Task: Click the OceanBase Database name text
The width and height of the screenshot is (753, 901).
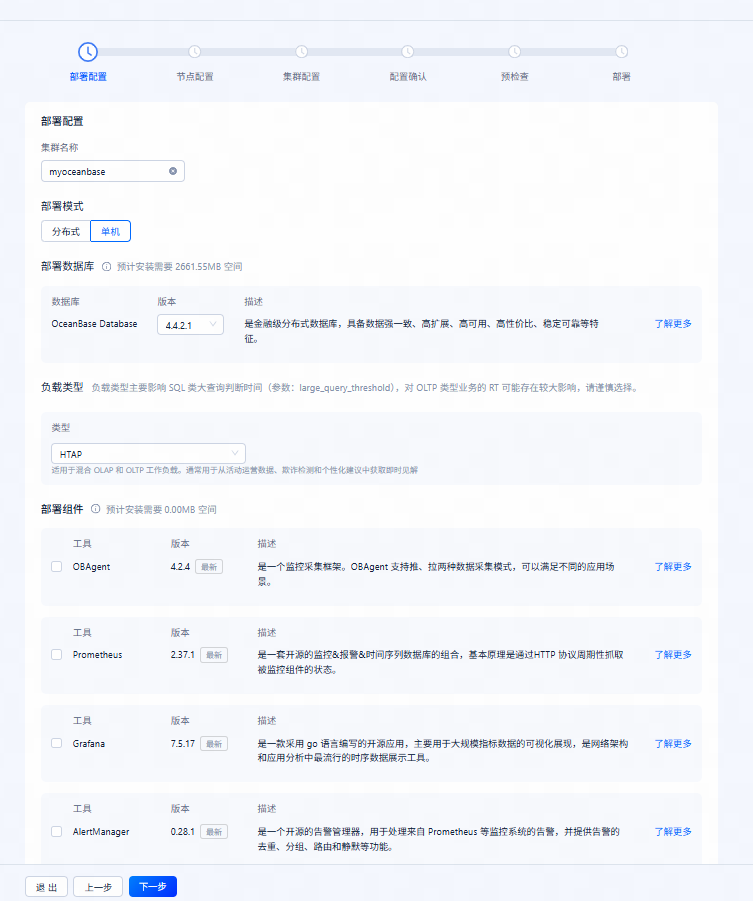Action: coord(94,324)
